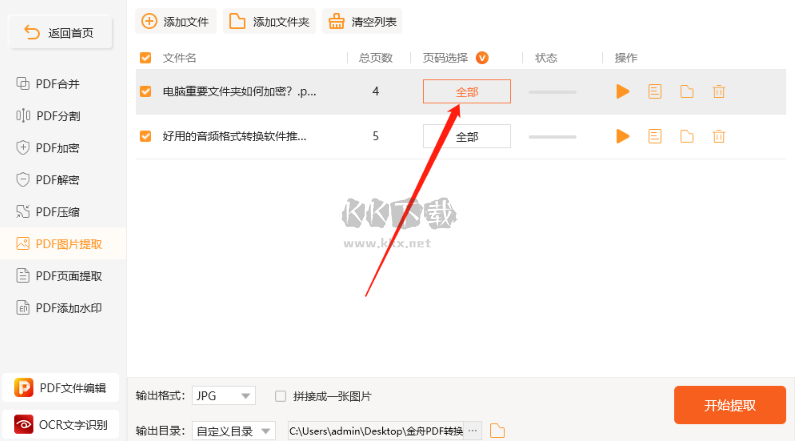Click progress bar of 好用的音频格式 row

(x=552, y=137)
